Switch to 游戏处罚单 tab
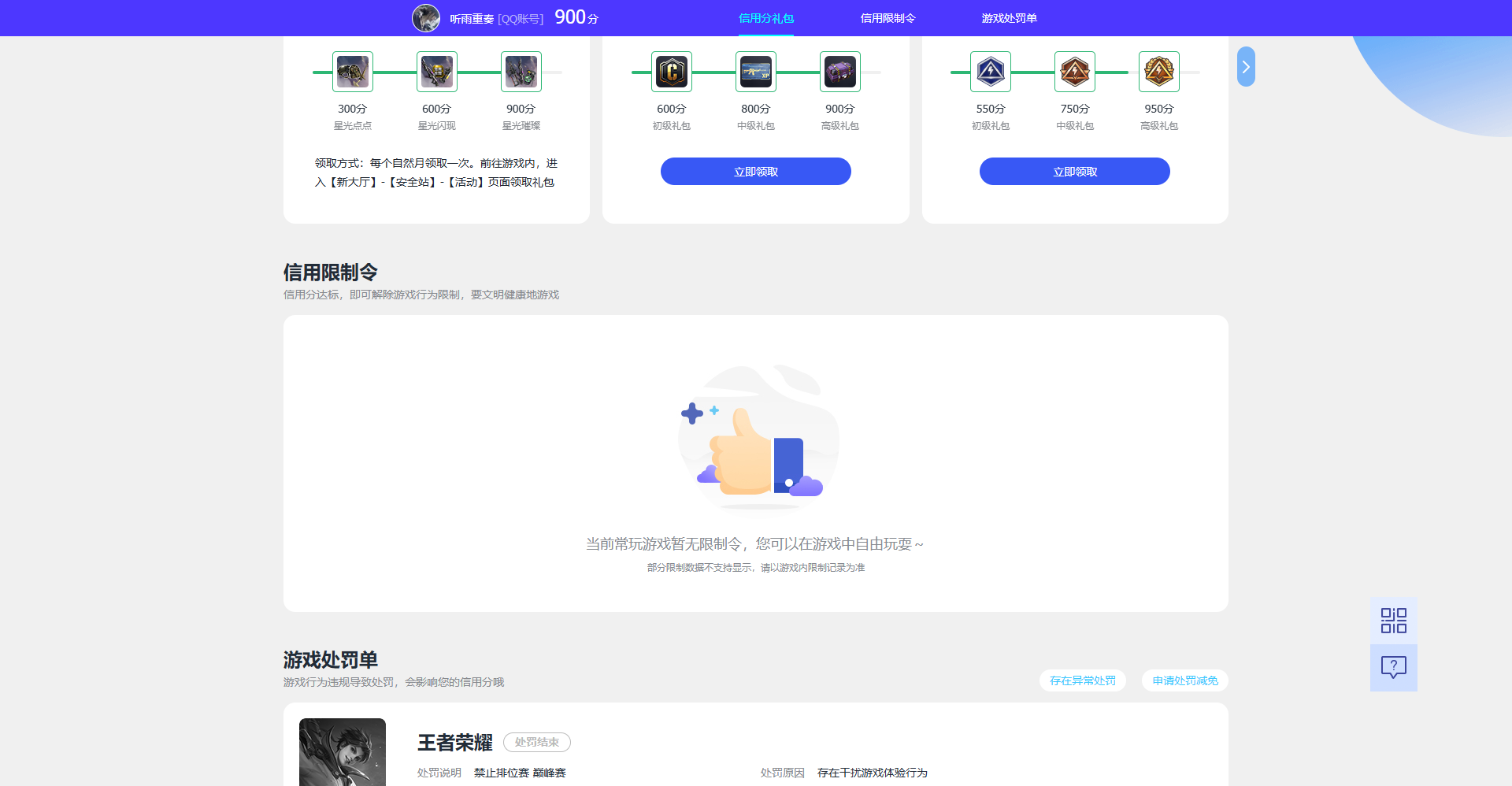The height and width of the screenshot is (786, 1512). (1009, 18)
